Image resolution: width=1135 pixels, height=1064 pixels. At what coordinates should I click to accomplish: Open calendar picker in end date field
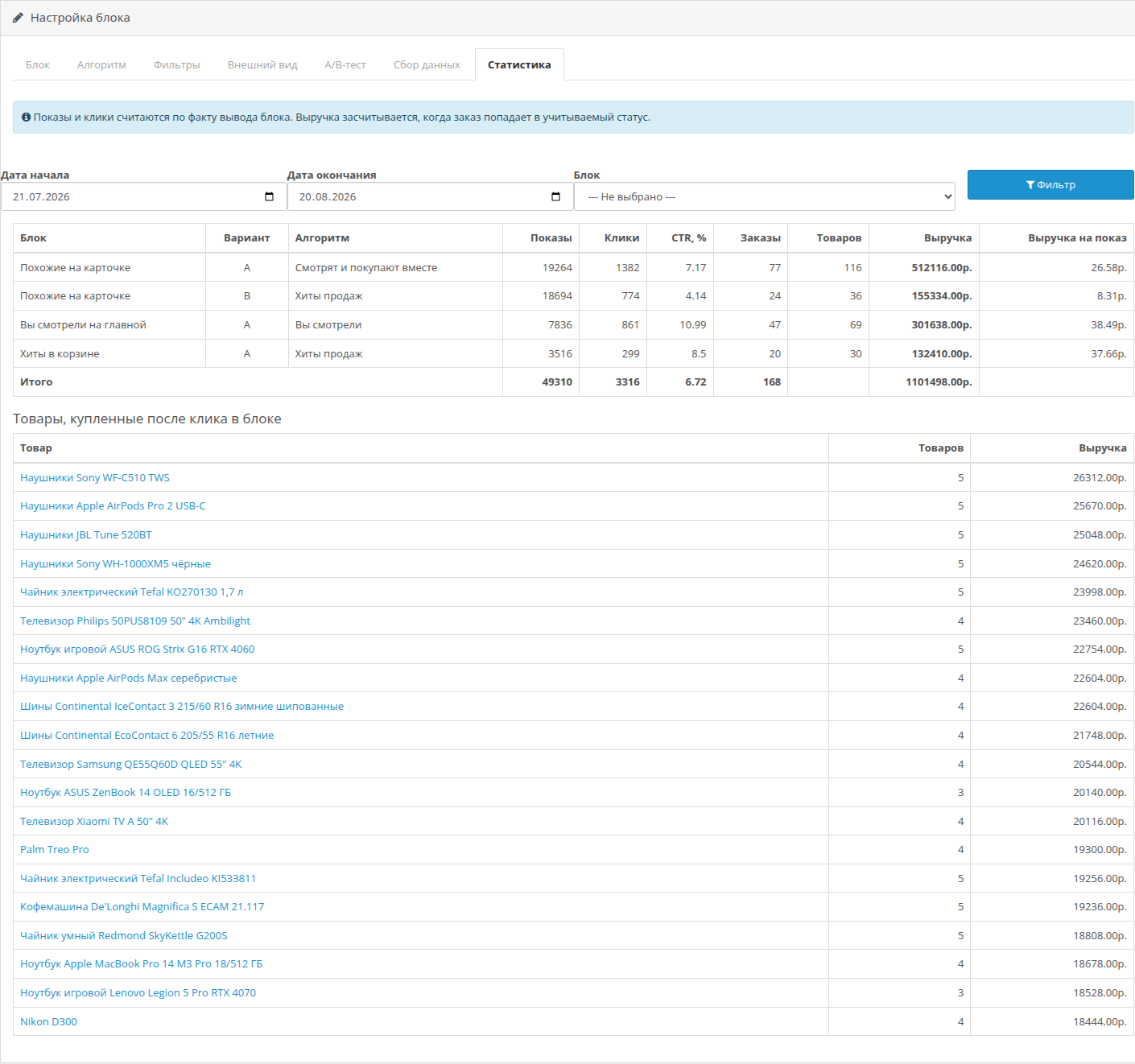pos(555,196)
